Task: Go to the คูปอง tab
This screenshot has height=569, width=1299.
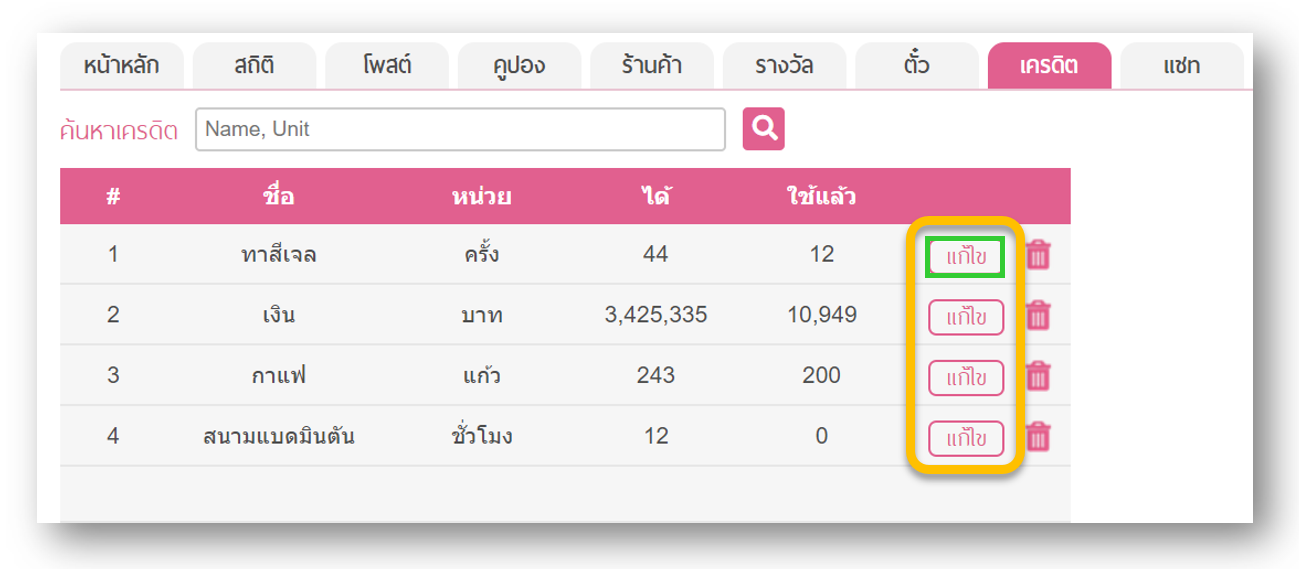Action: click(x=520, y=67)
